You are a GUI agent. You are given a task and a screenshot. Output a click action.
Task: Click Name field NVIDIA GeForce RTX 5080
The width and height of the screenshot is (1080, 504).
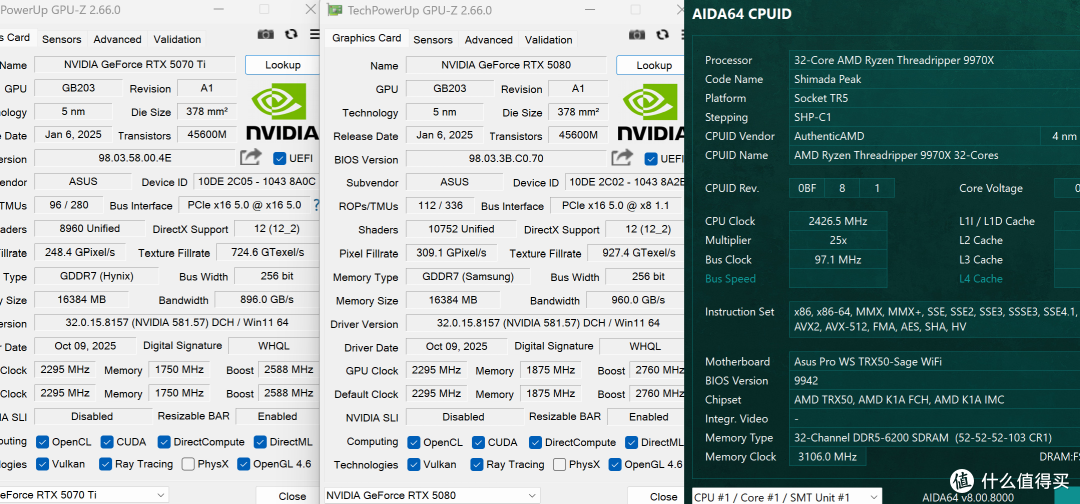[x=506, y=65]
